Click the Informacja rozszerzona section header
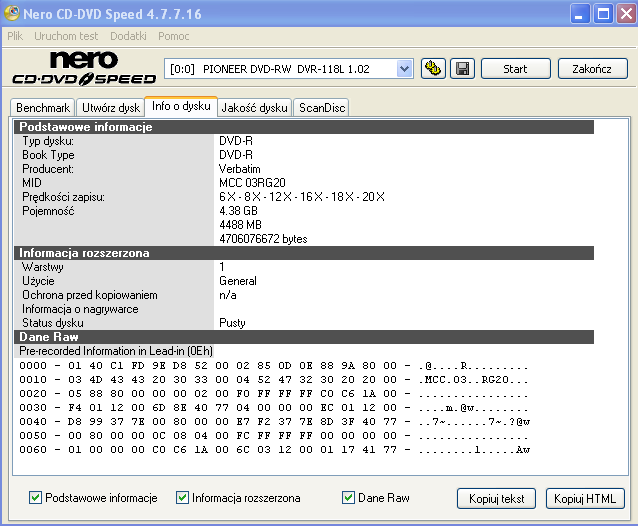 click(304, 253)
